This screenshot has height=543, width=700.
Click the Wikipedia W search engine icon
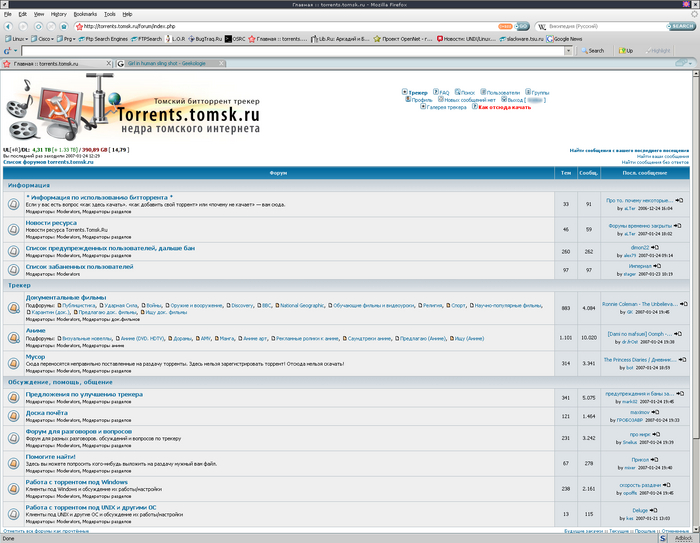[x=542, y=26]
